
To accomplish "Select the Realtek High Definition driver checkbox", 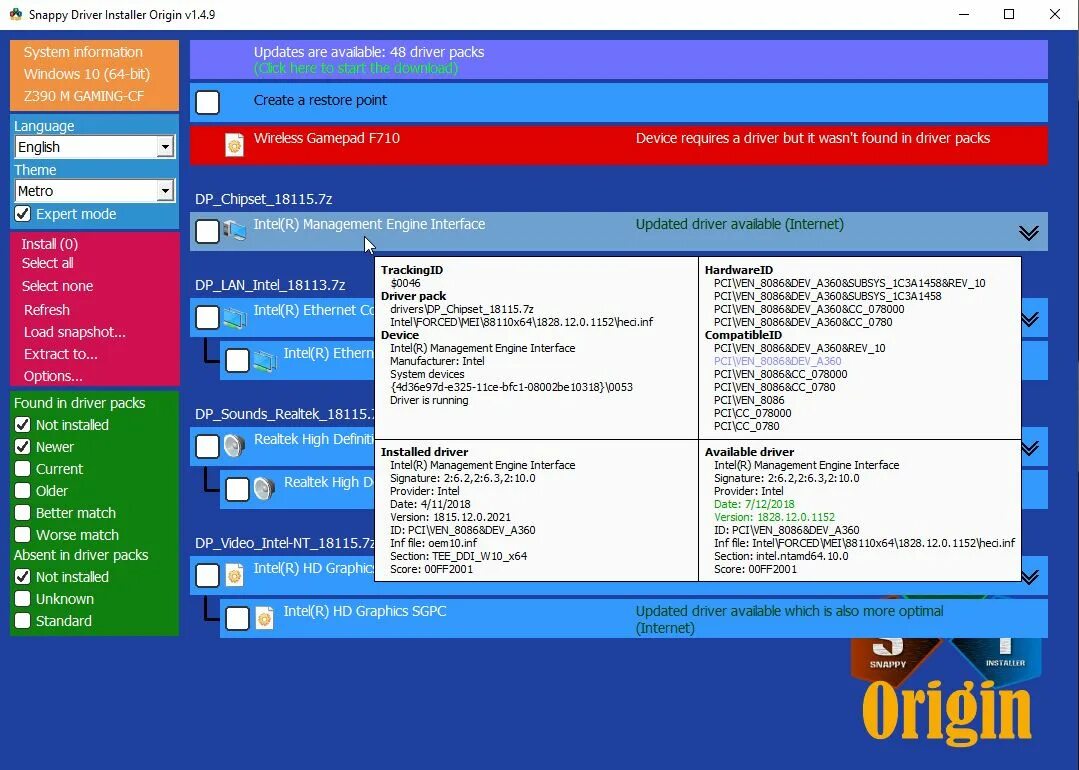I will (x=207, y=447).
